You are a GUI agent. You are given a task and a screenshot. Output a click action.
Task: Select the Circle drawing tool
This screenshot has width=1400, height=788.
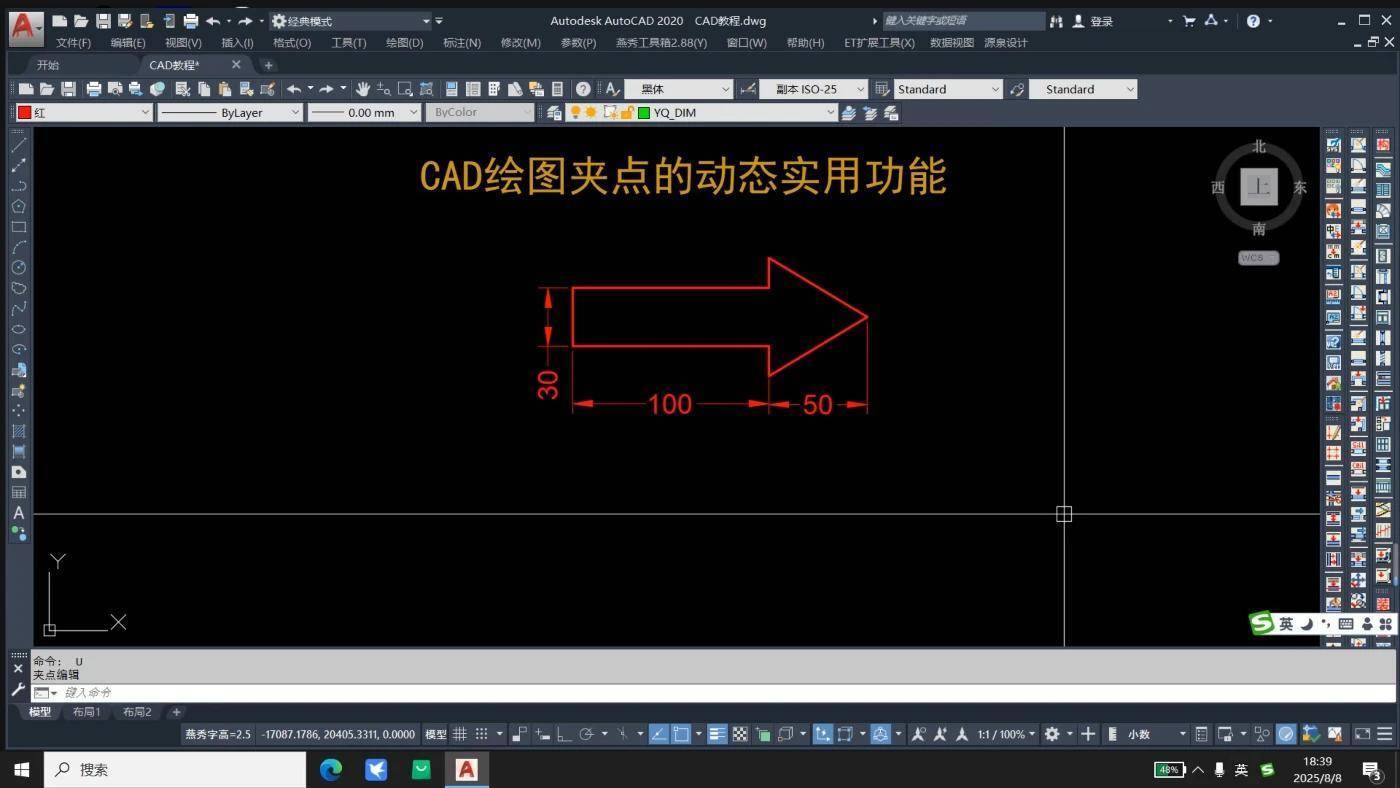tap(18, 268)
